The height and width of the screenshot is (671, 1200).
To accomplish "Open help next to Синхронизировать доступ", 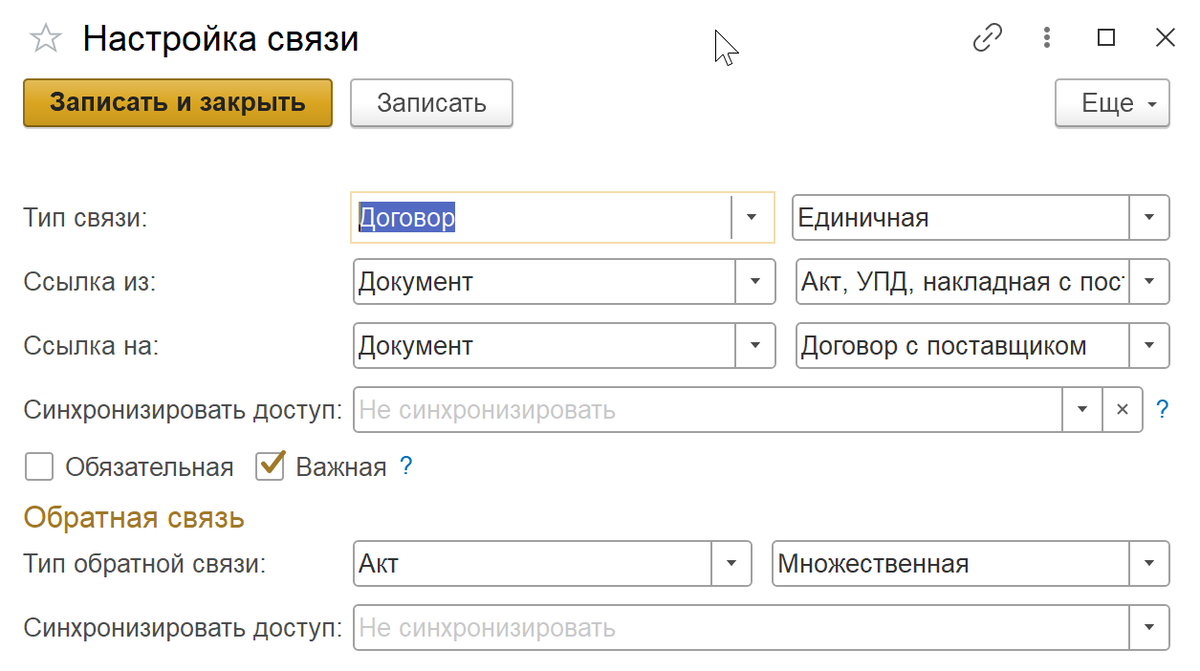I will point(1162,410).
